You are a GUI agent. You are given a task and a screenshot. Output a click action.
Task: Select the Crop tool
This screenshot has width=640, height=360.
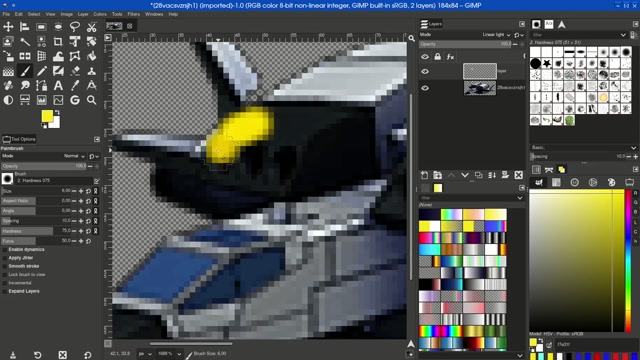[58, 42]
